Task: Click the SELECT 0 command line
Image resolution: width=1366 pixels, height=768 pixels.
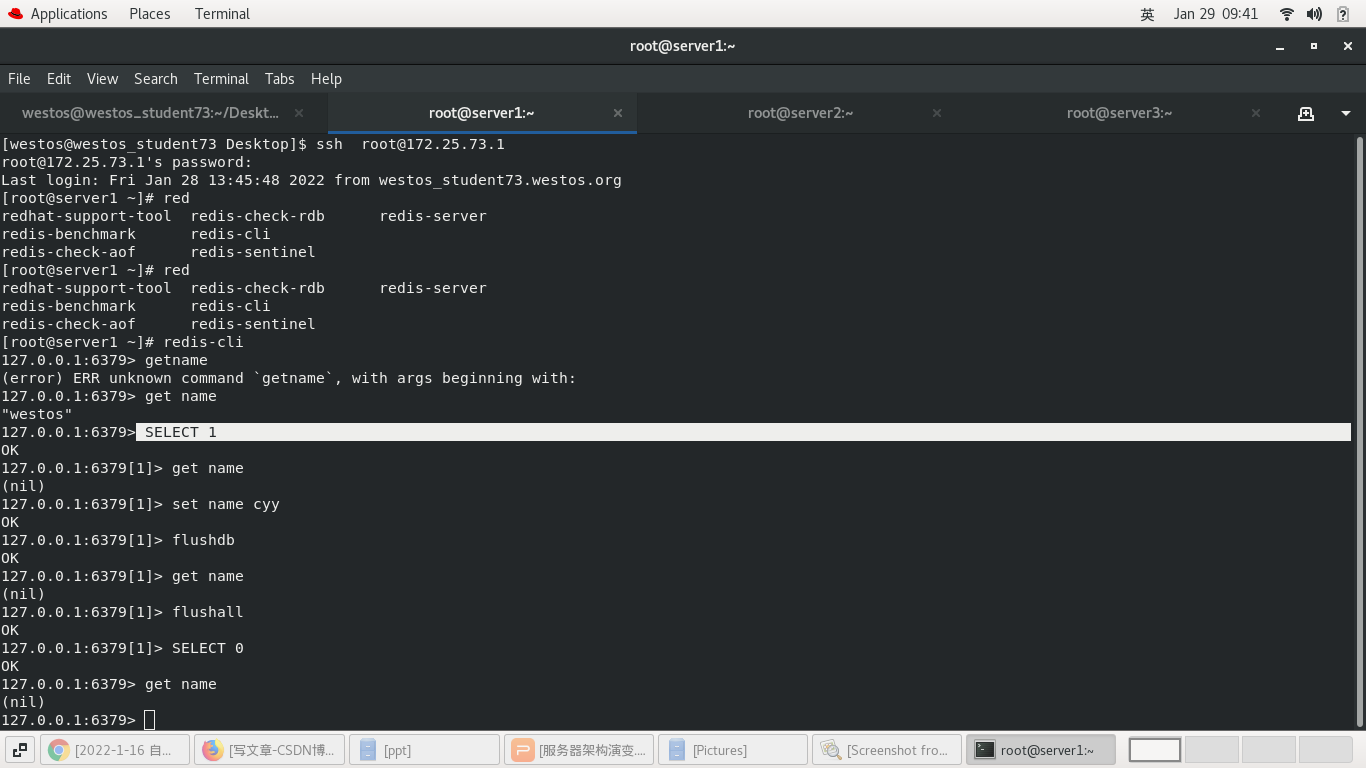Action: point(122,648)
